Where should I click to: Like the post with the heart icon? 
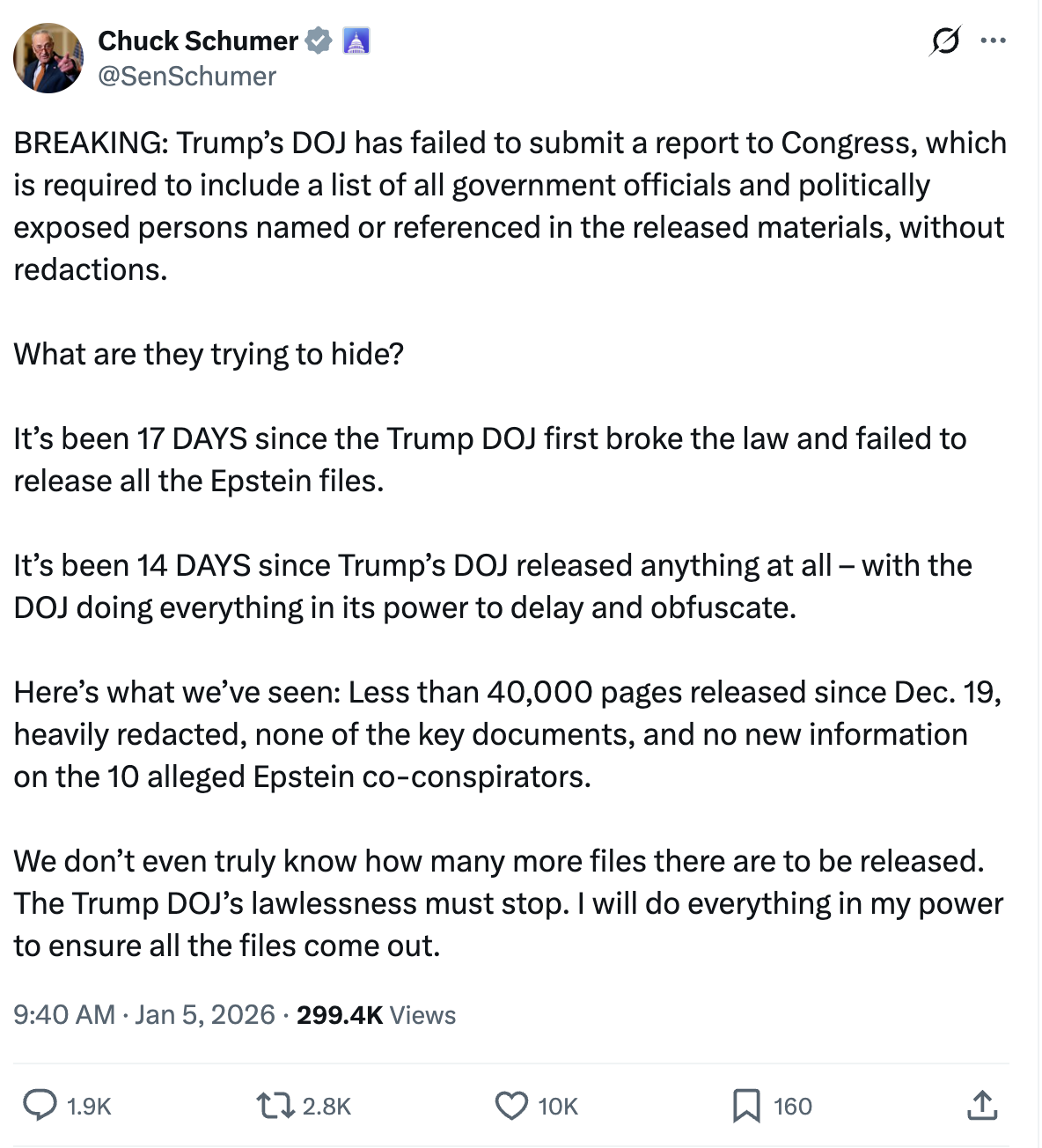(x=511, y=1105)
